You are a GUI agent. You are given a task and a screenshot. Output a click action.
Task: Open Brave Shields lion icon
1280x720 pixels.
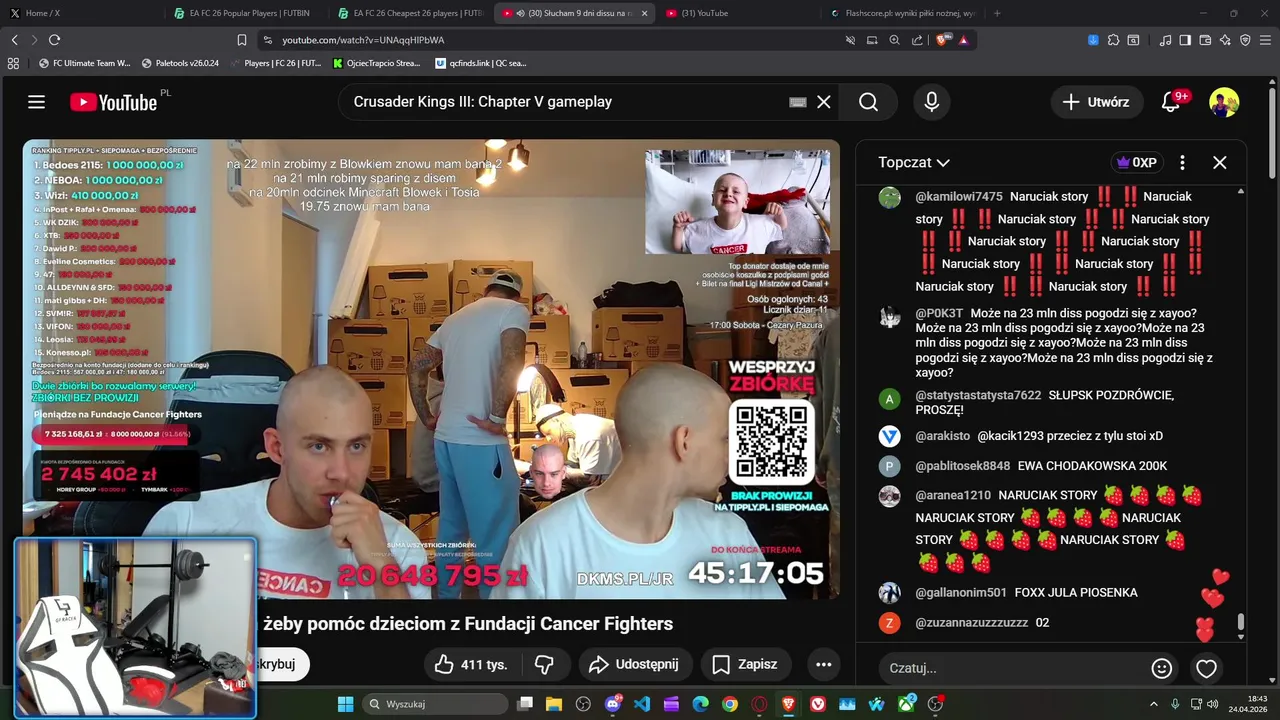tap(942, 40)
